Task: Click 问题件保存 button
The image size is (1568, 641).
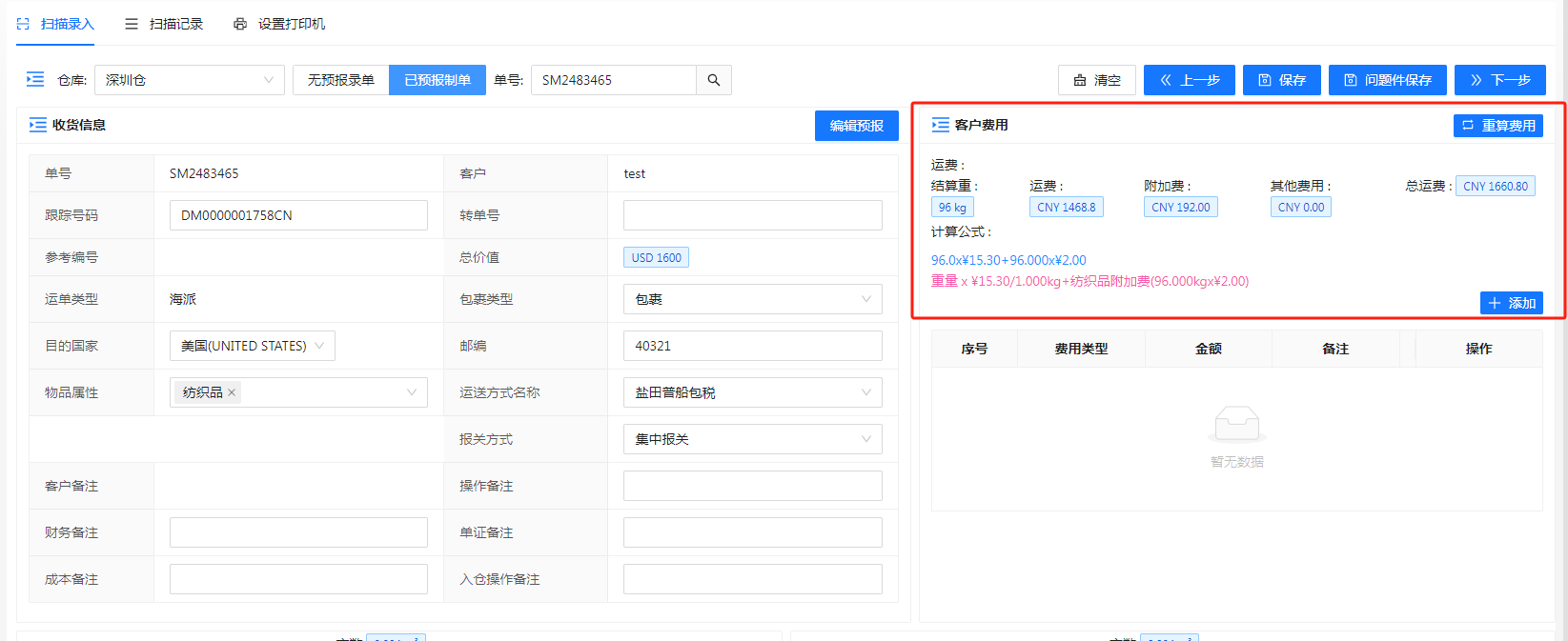Action: 1387,80
